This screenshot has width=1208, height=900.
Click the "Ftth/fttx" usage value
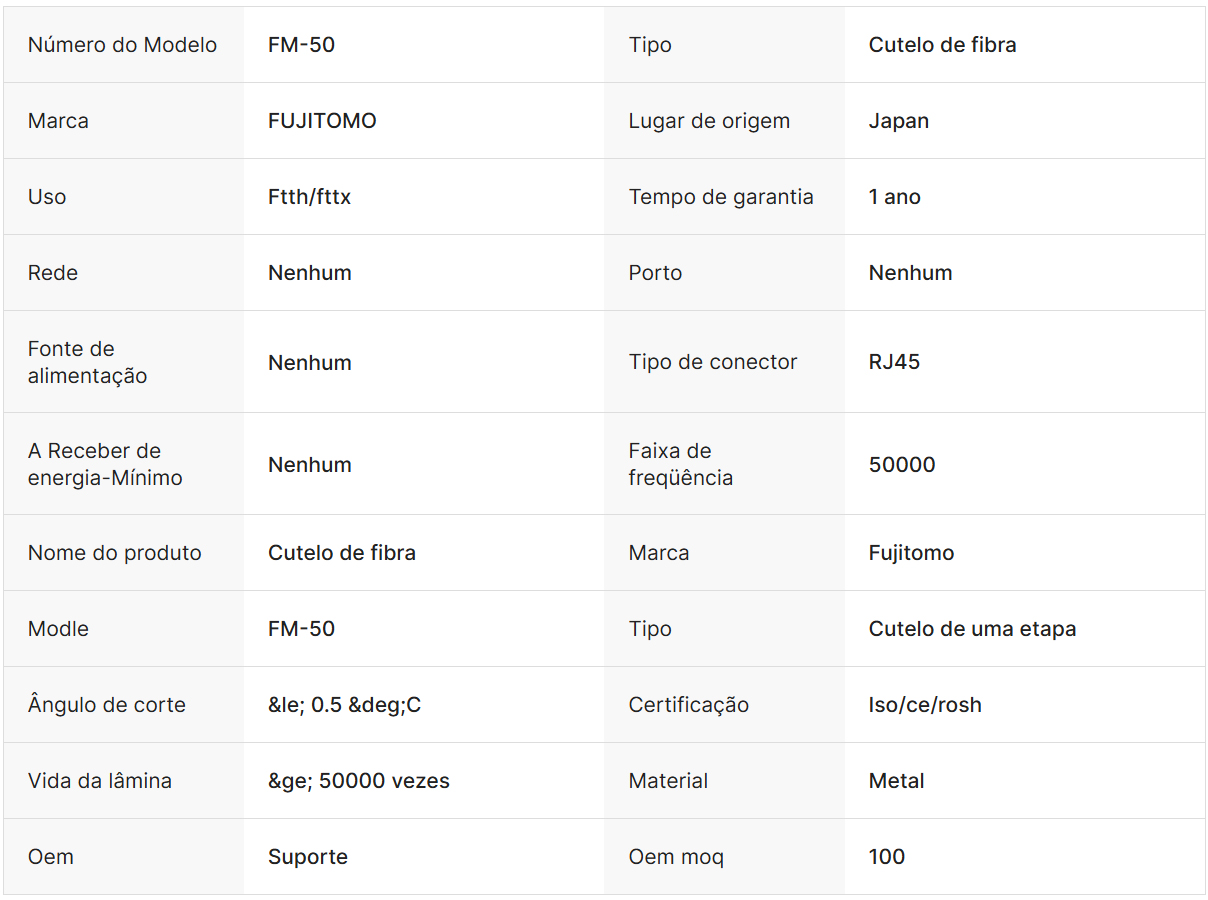(309, 197)
